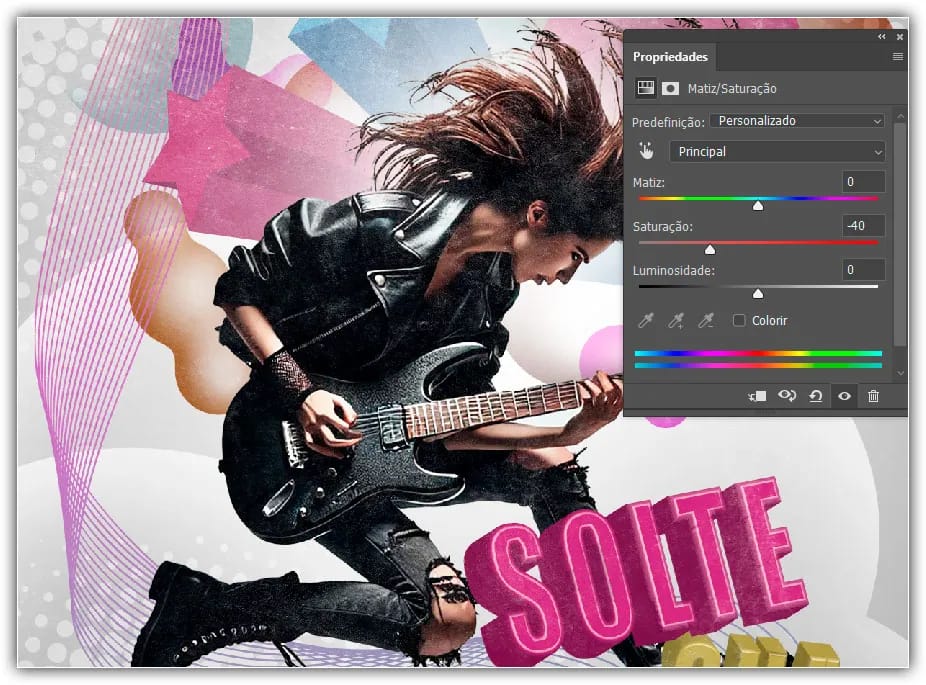Image resolution: width=926 pixels, height=685 pixels.
Task: Toggle adjustment layer visibility eye
Action: pos(845,396)
